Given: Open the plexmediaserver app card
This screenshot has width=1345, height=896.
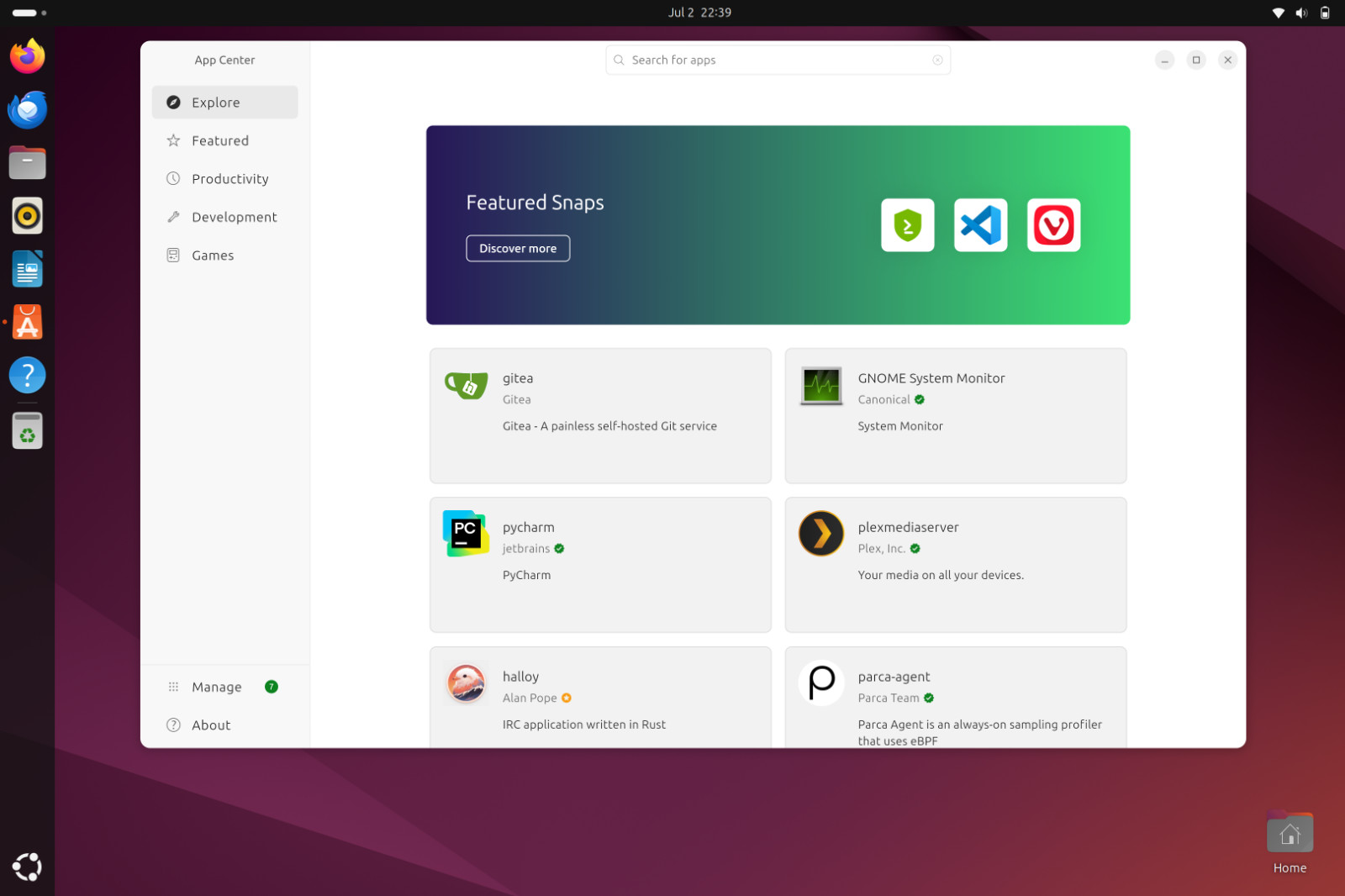Looking at the screenshot, I should click(x=956, y=564).
